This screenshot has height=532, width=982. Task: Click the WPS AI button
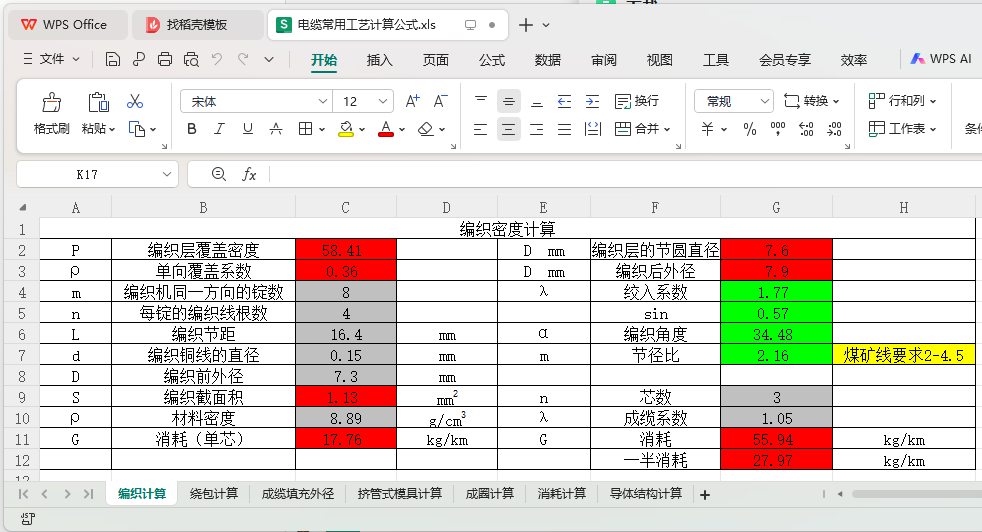pos(940,59)
